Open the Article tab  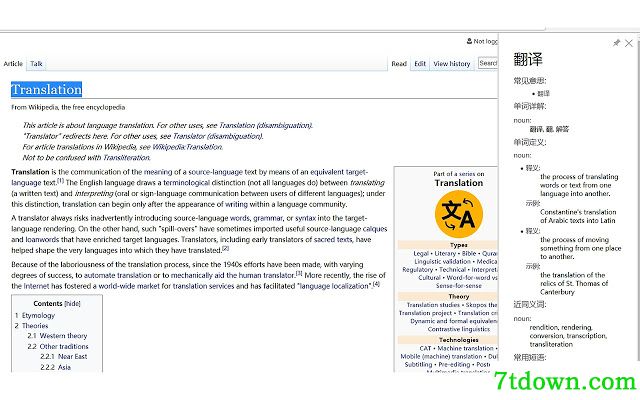[13, 64]
